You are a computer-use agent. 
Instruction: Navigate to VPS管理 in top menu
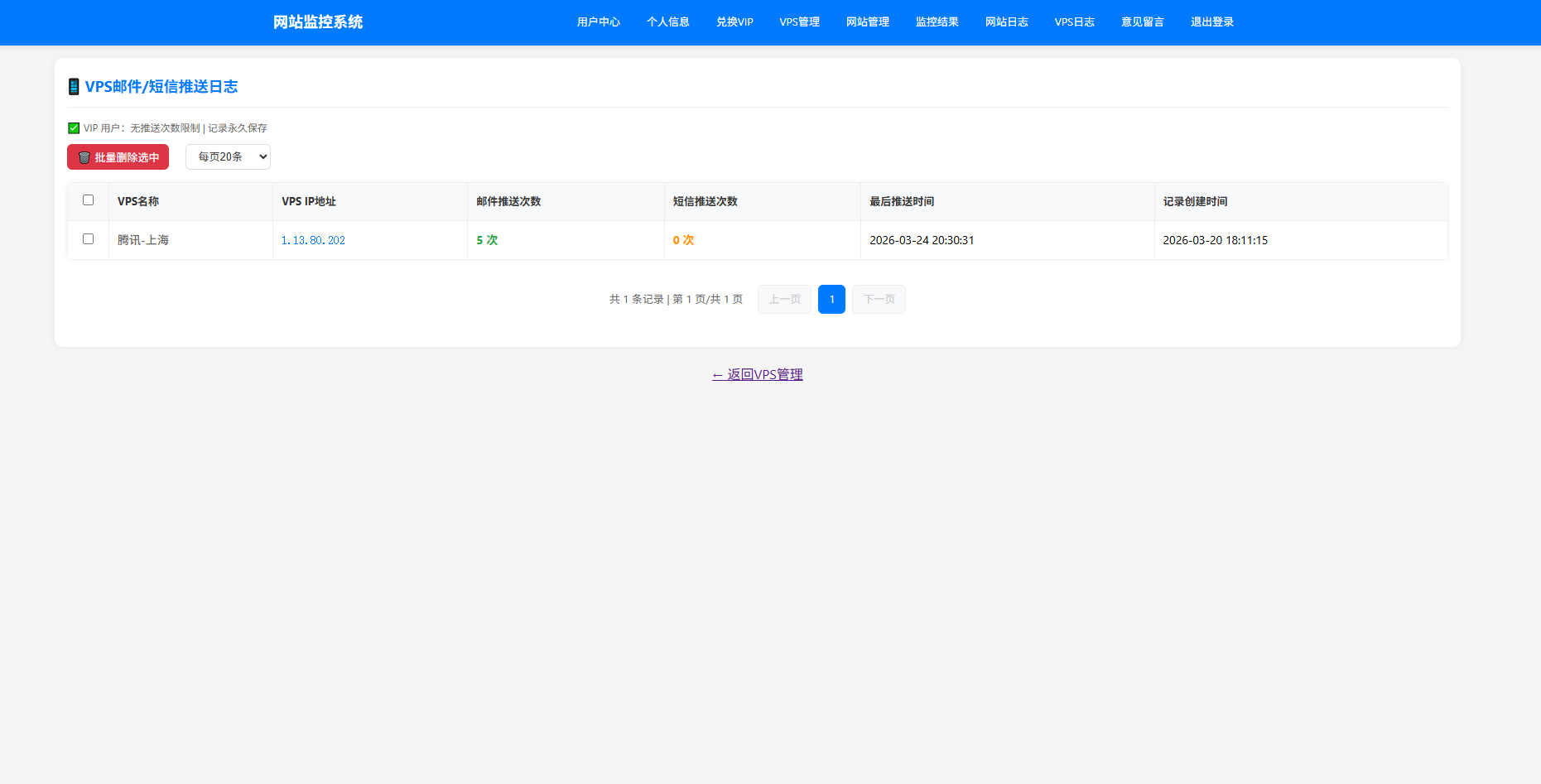[799, 22]
